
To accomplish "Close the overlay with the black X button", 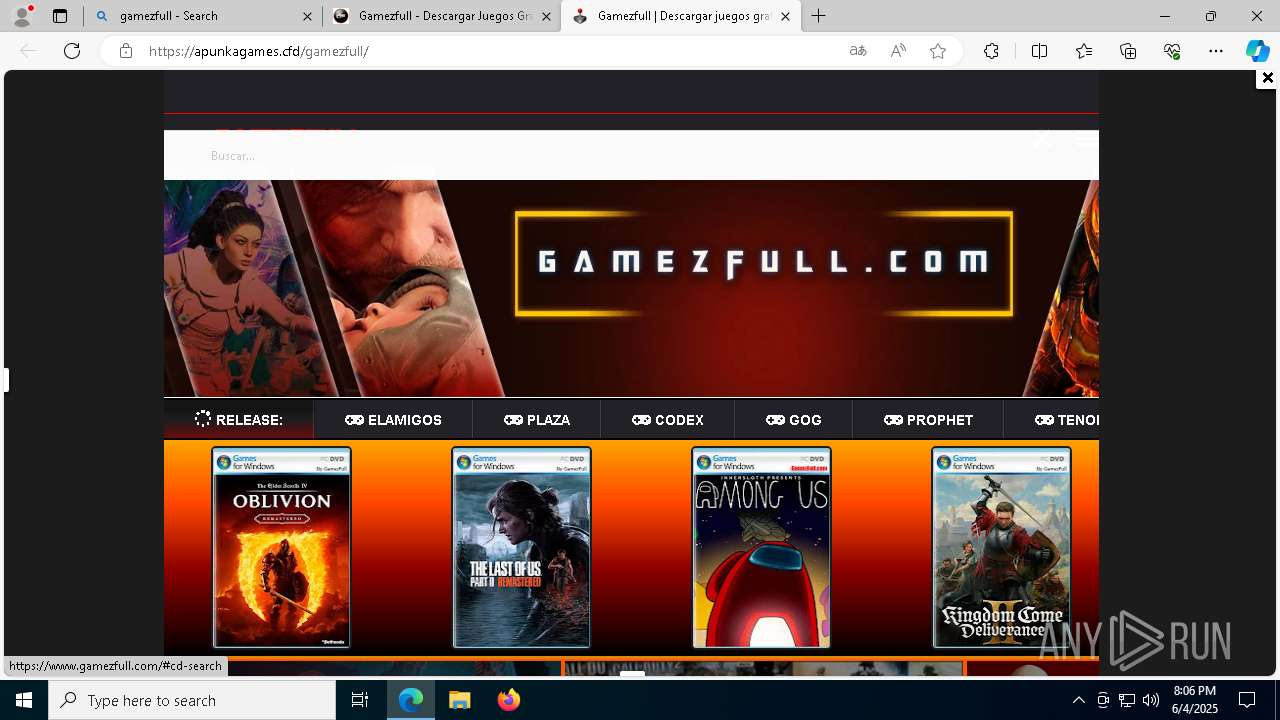I will pos(1267,78).
